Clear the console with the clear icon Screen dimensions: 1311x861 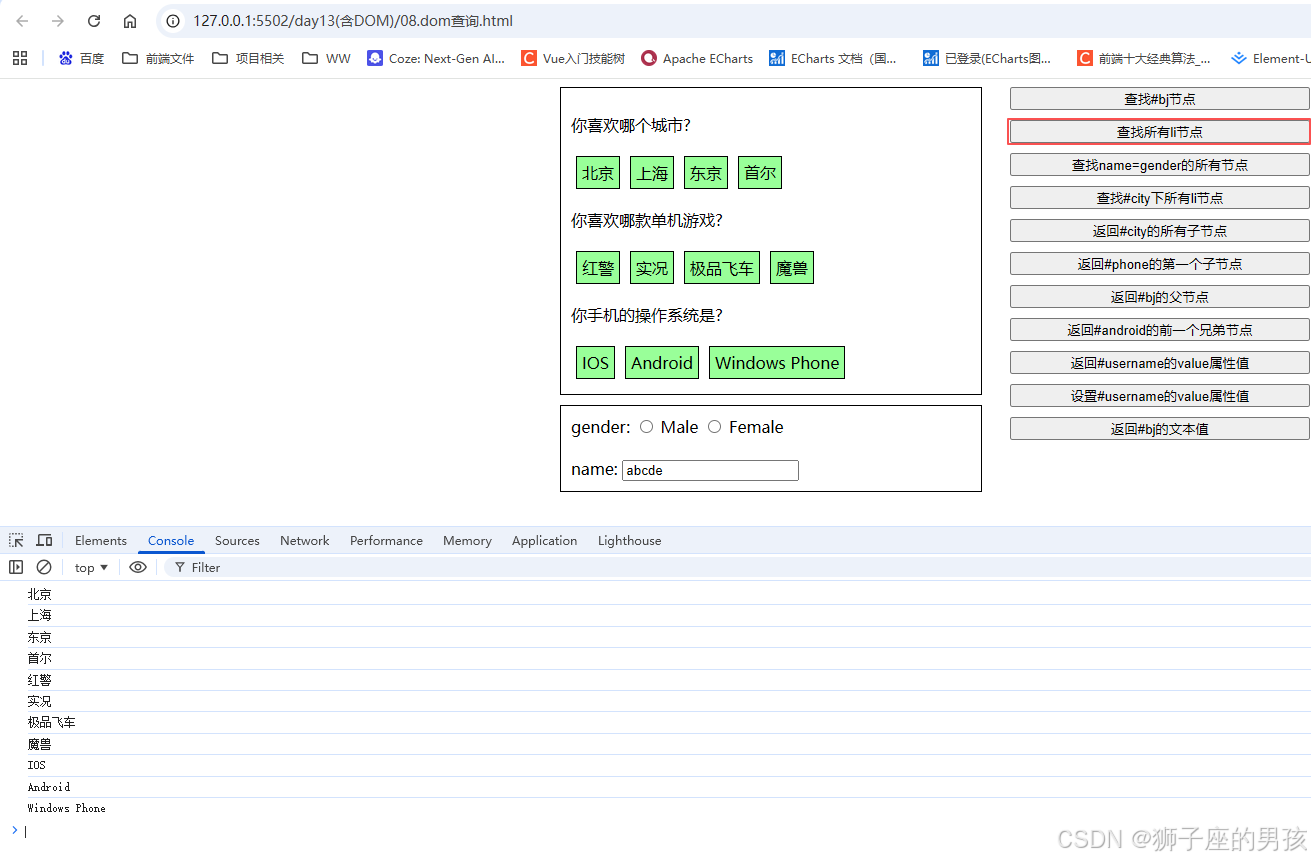(44, 567)
